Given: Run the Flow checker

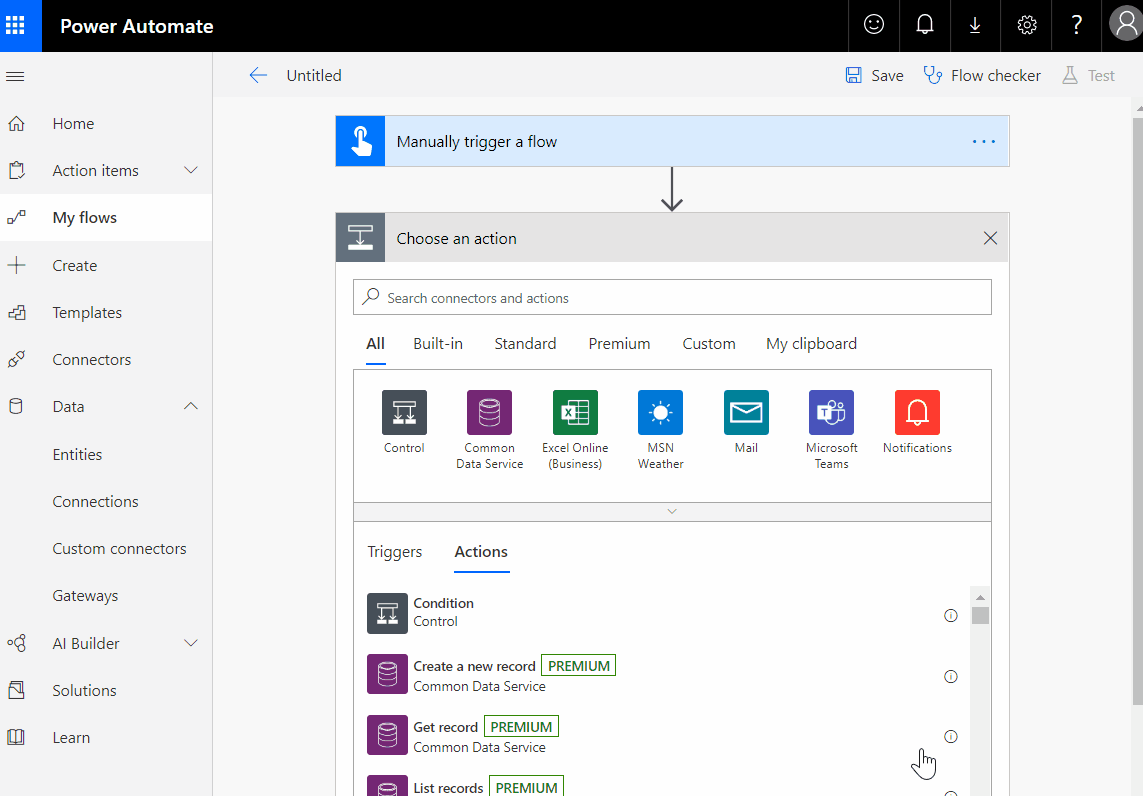Looking at the screenshot, I should pos(982,75).
